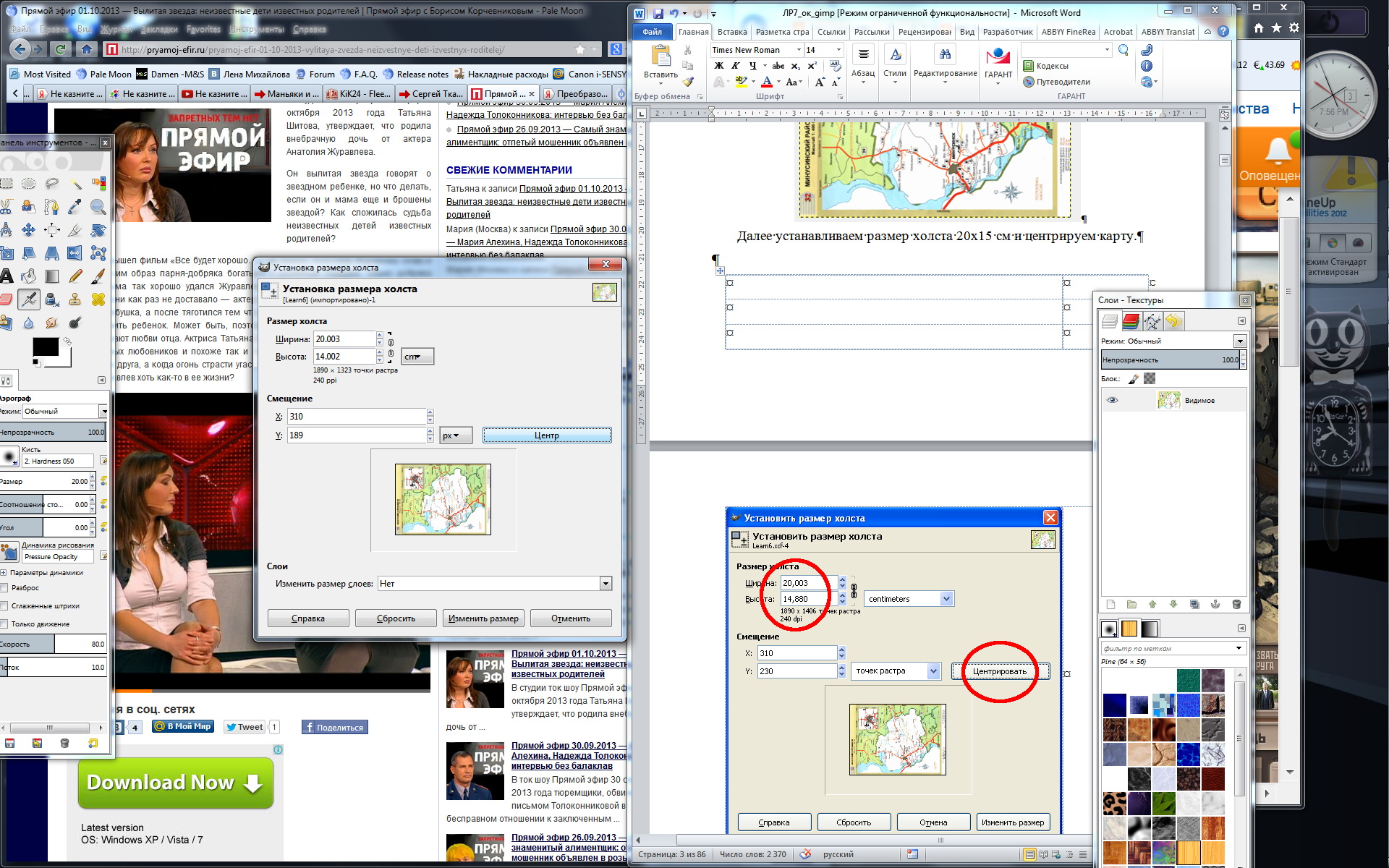Viewport: 1389px width, 868px height.
Task: Click the Format Painter brush in Word
Action: 688,82
